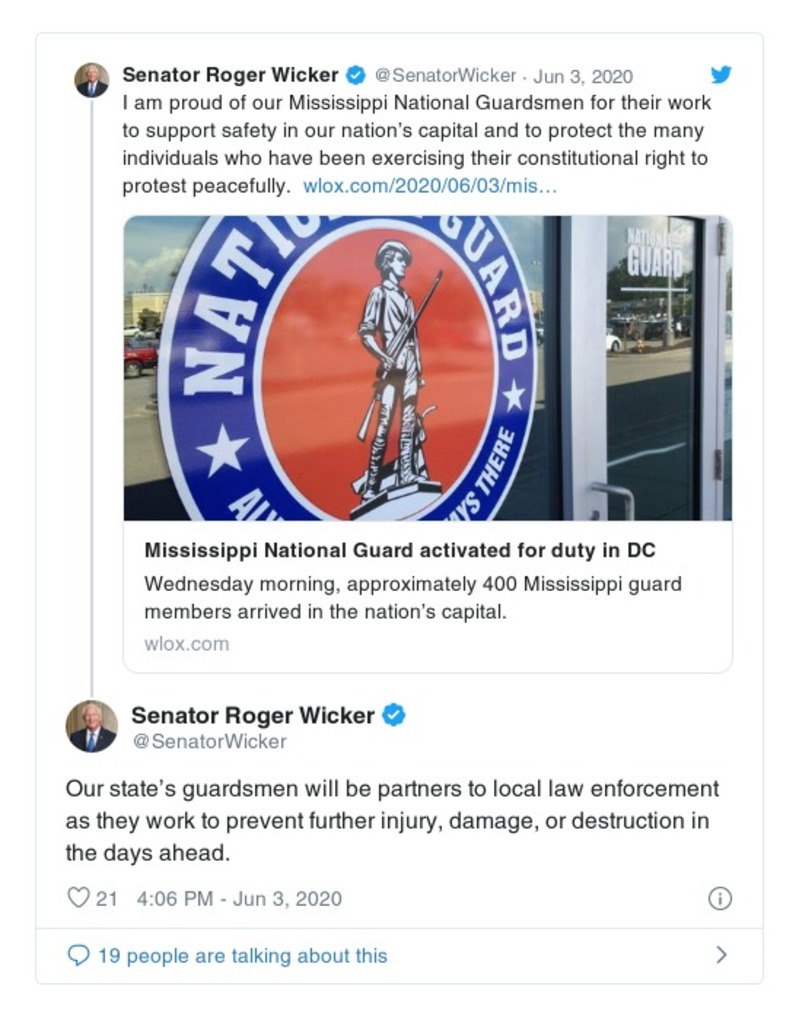The width and height of the screenshot is (799, 1021).
Task: Open the larger Roger Wicker avatar below
Action: [92, 726]
